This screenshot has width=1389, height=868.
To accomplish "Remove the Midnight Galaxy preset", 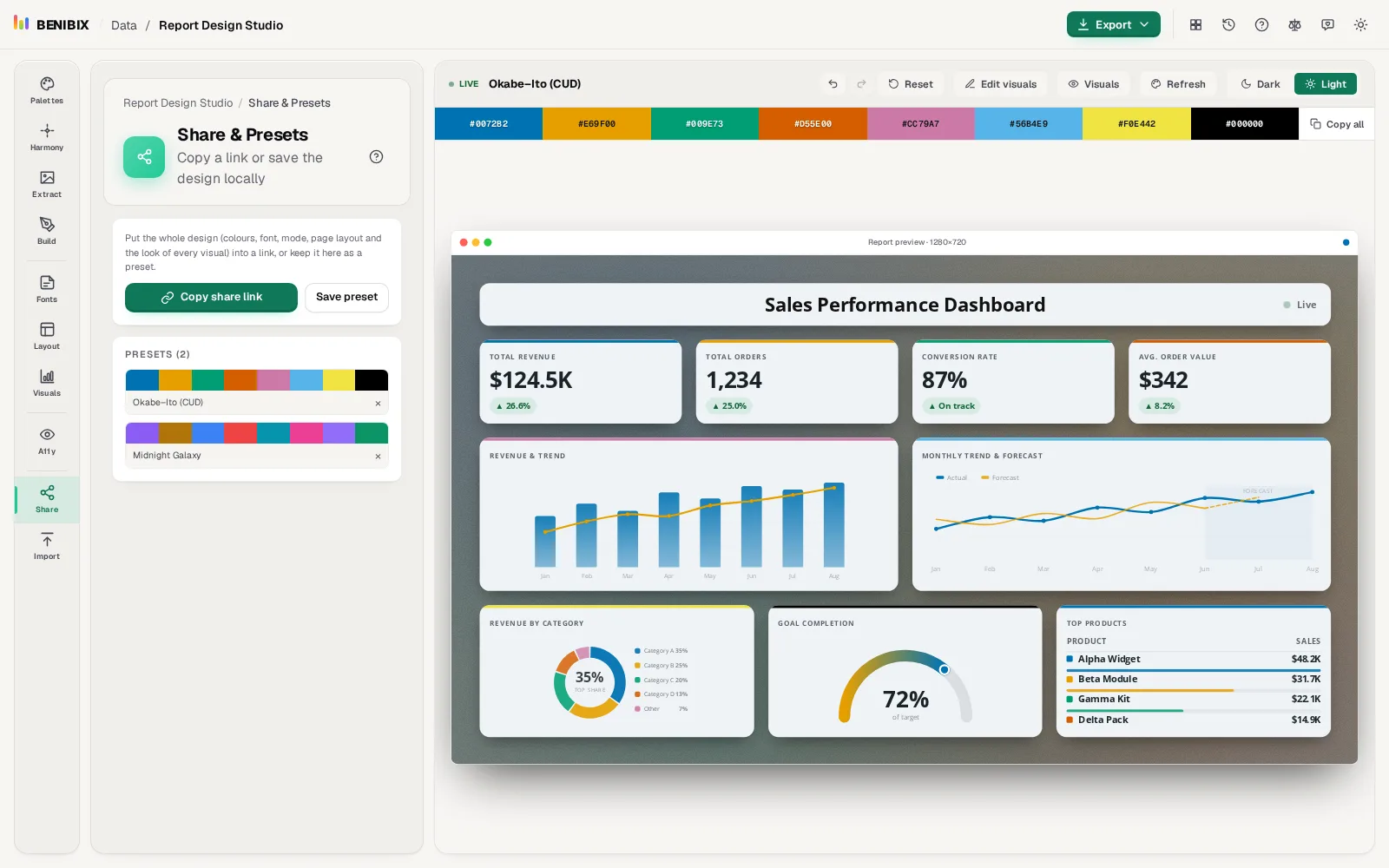I will click(378, 456).
